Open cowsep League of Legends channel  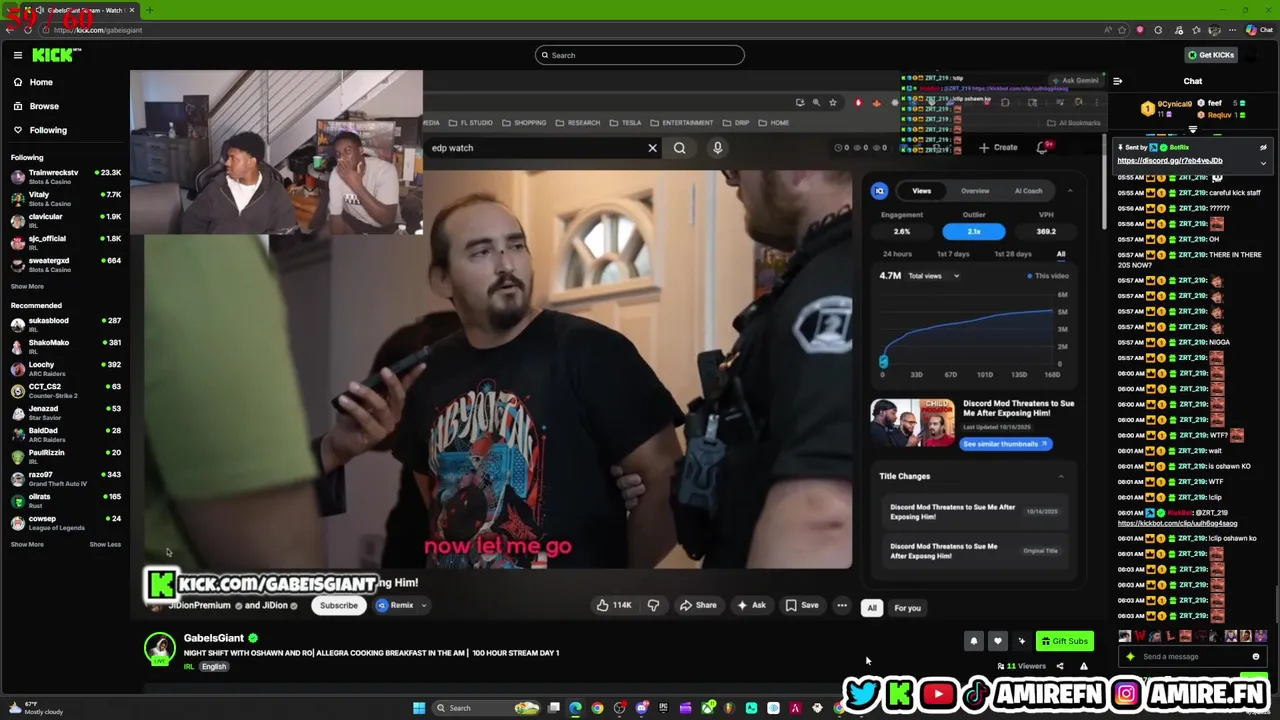(65, 522)
